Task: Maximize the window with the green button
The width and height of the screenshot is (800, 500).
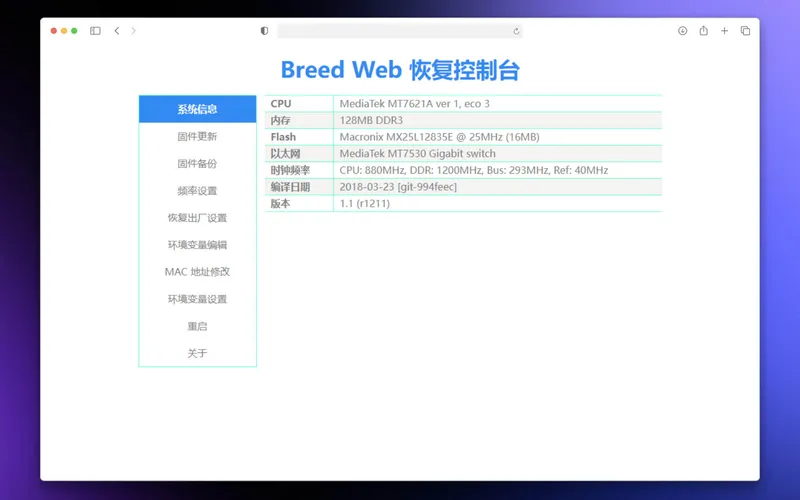Action: point(74,31)
